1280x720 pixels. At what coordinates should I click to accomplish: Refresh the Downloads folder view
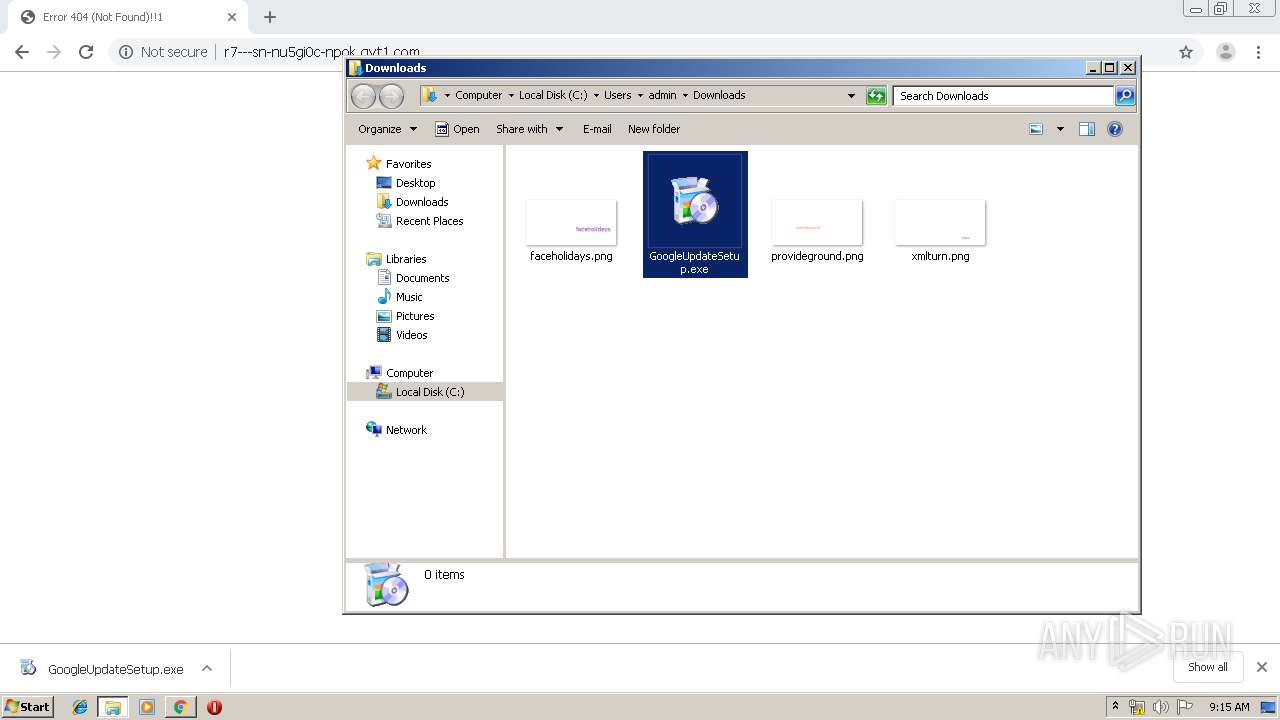(876, 96)
